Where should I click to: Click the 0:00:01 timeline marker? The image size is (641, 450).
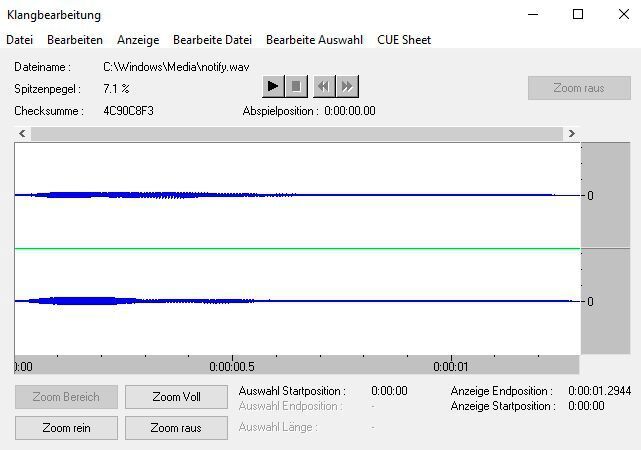pyautogui.click(x=450, y=367)
